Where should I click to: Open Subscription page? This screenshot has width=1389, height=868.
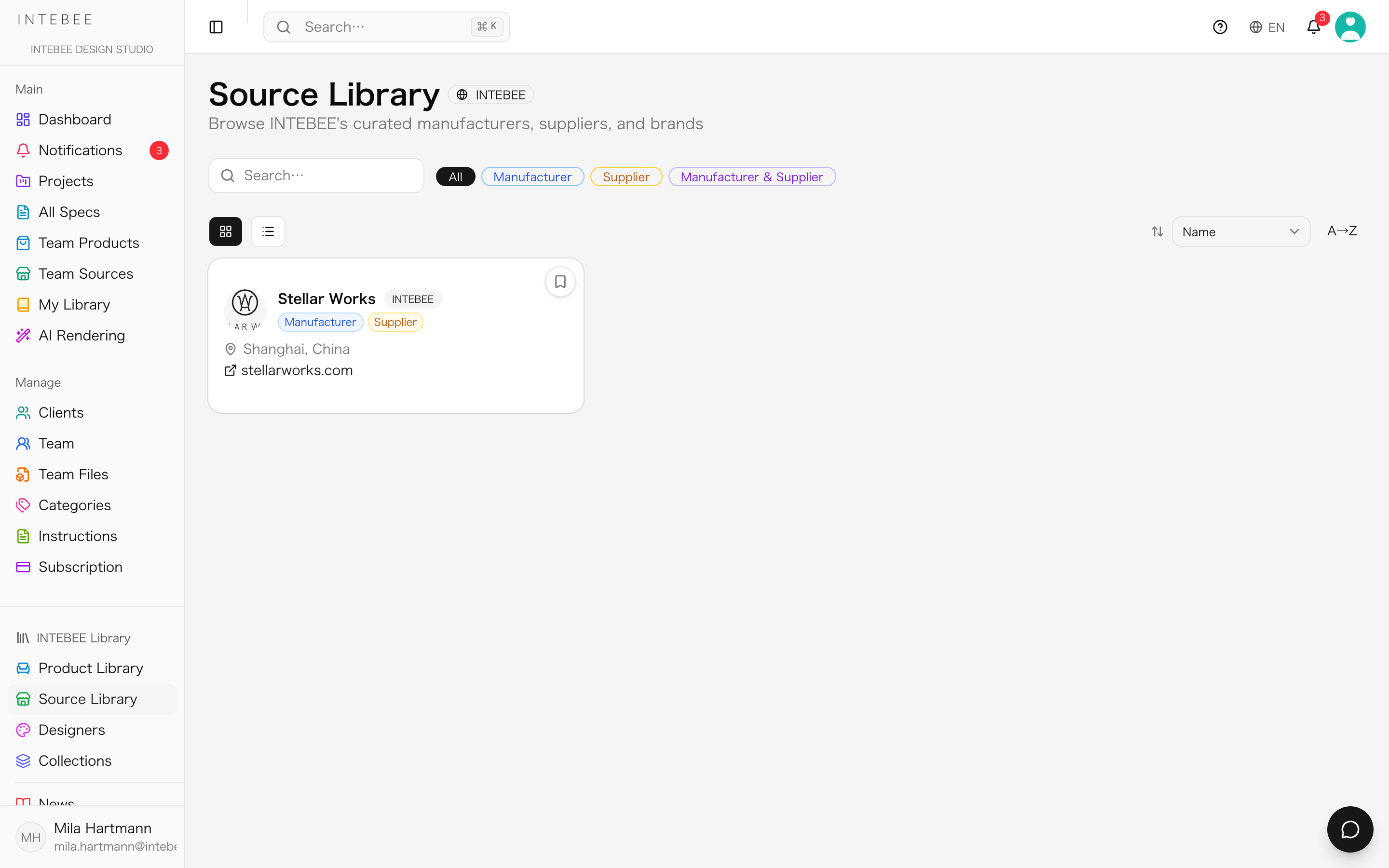92,567
